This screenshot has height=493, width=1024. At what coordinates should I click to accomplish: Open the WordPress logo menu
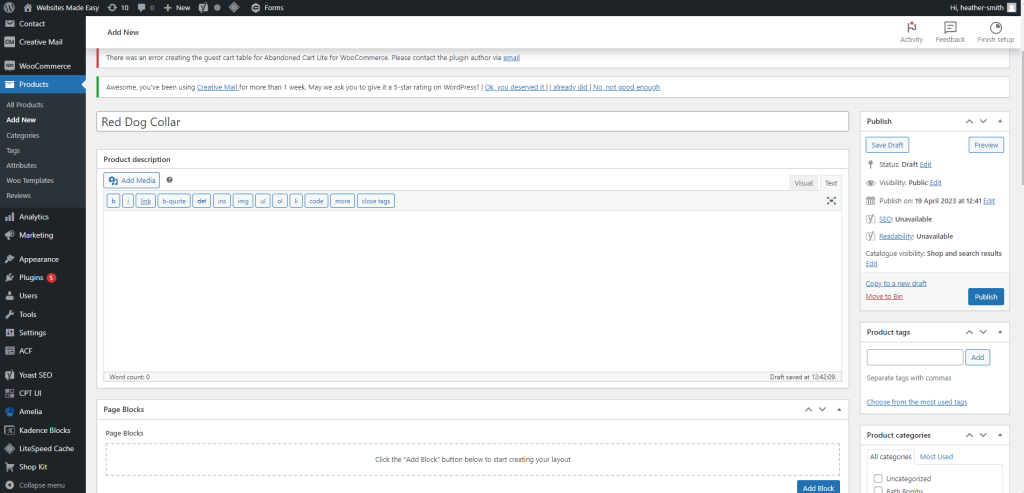point(9,7)
